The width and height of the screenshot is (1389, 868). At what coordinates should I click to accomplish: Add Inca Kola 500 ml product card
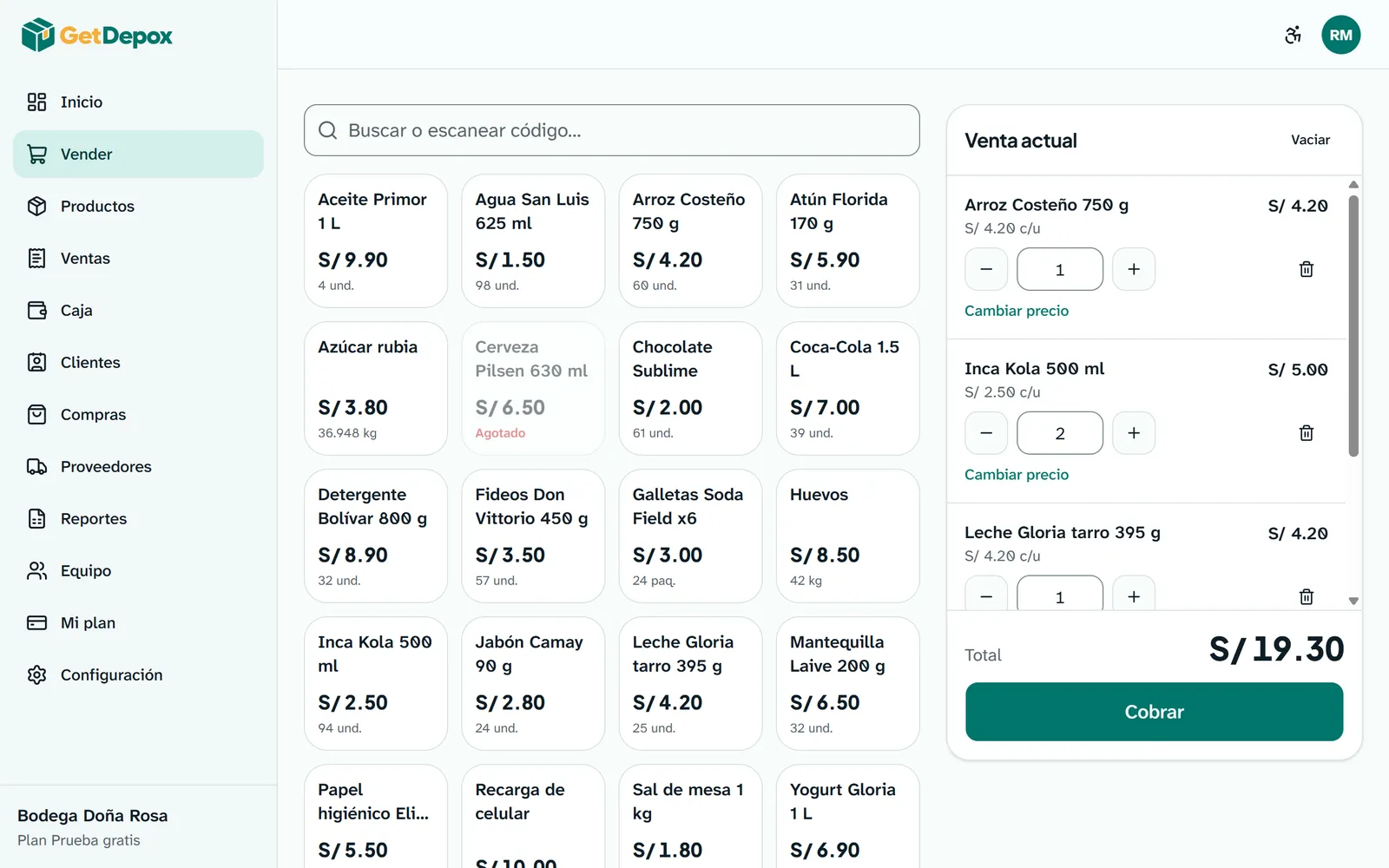376,684
